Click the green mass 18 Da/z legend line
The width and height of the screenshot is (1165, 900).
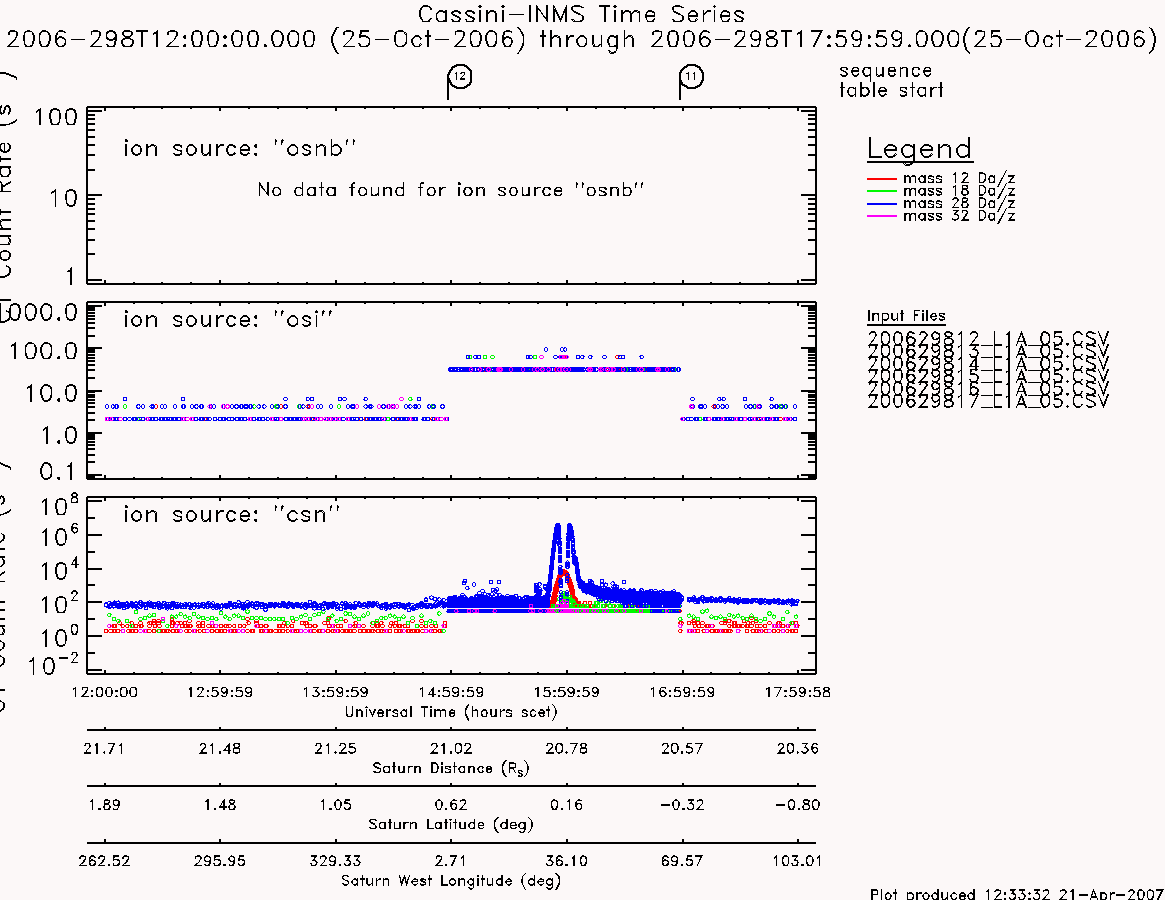[882, 192]
